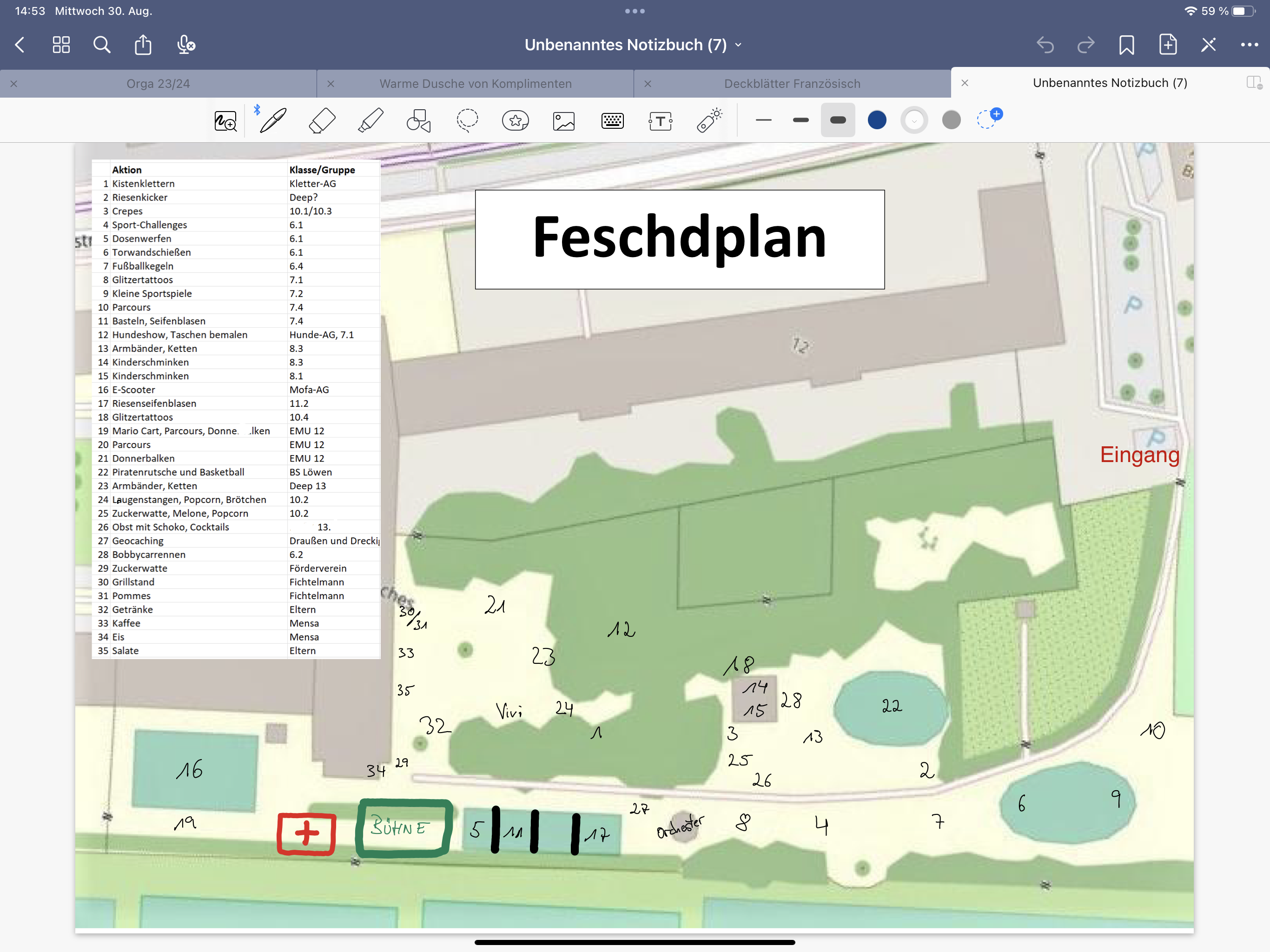Open the three-dot more menu
The image size is (1270, 952).
[1250, 45]
